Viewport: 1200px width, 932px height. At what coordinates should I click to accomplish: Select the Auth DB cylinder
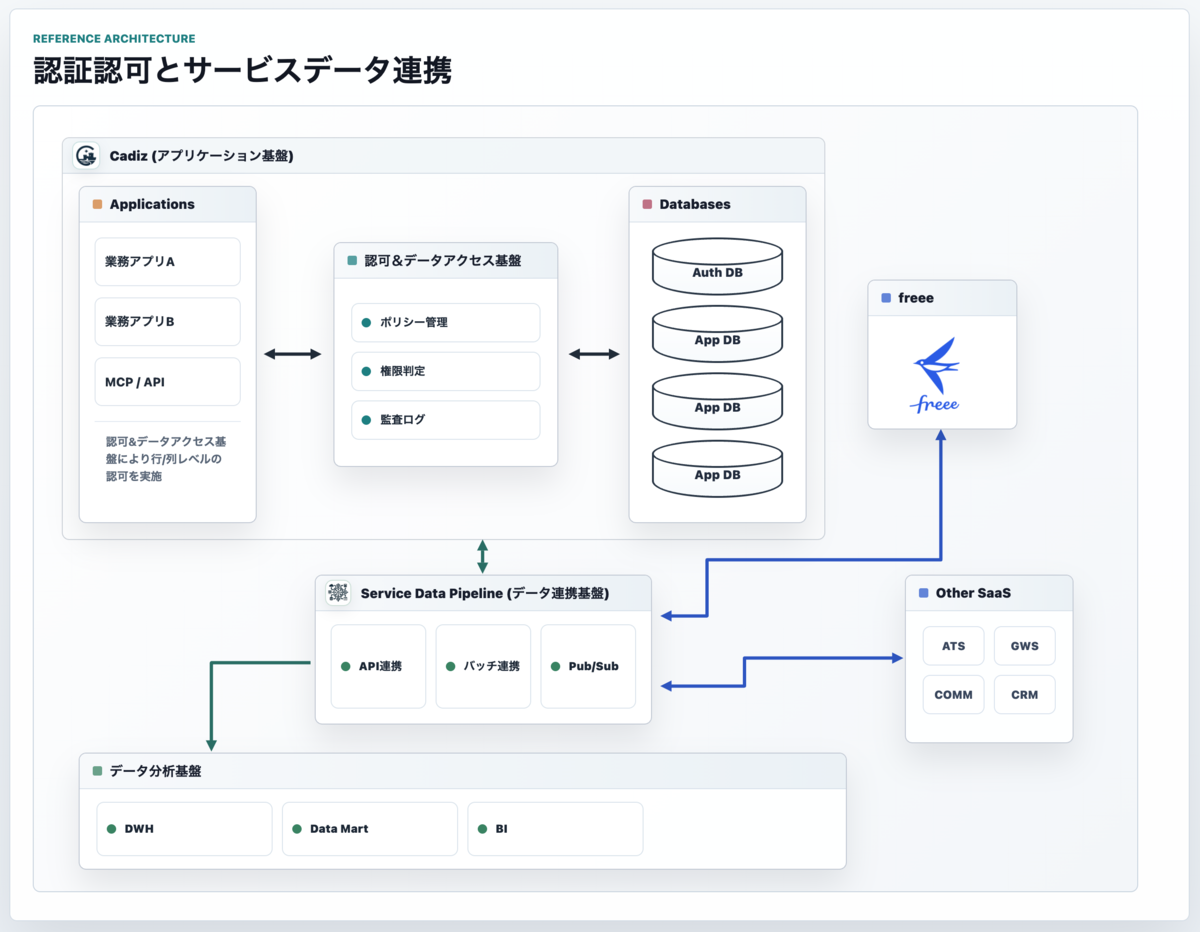coord(717,266)
